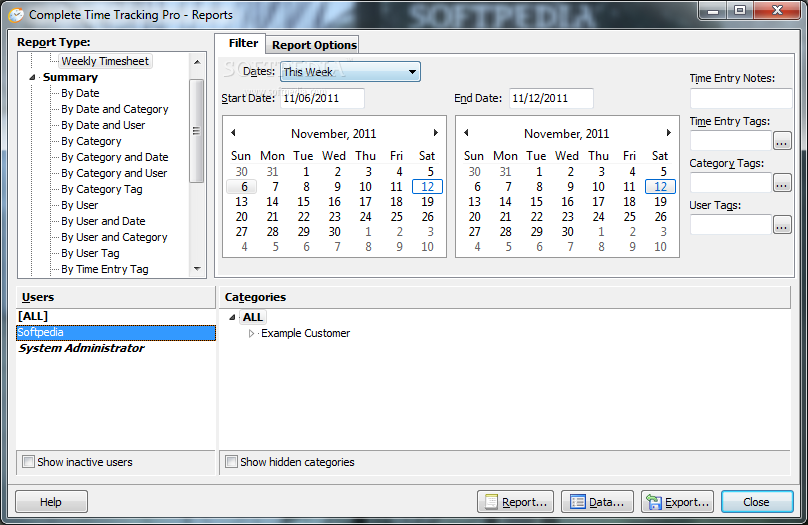Viewport: 808px width, 525px height.
Task: Select the By User report type
Action: (x=79, y=205)
